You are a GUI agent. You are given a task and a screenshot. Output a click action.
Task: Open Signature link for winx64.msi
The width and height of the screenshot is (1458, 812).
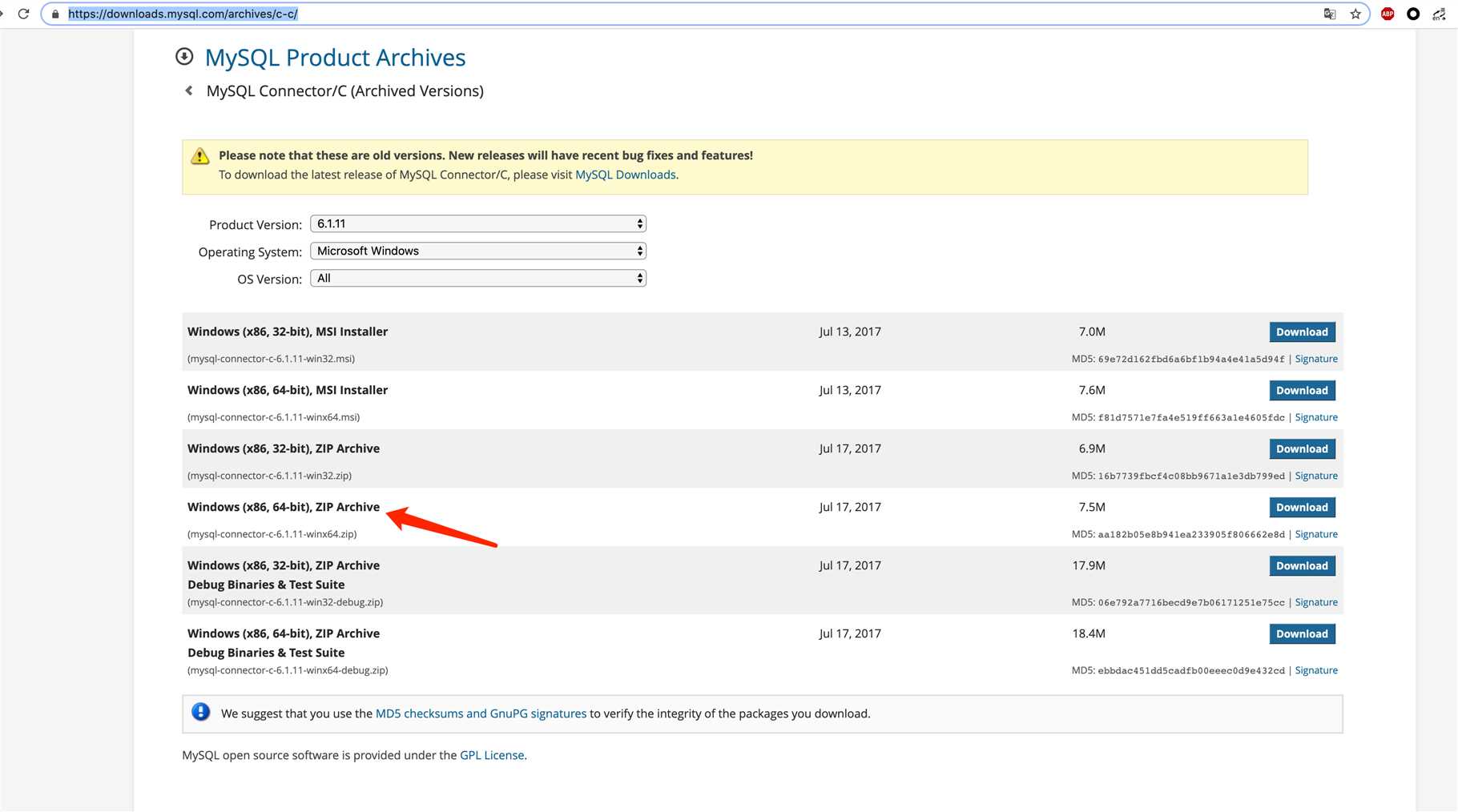click(1316, 417)
